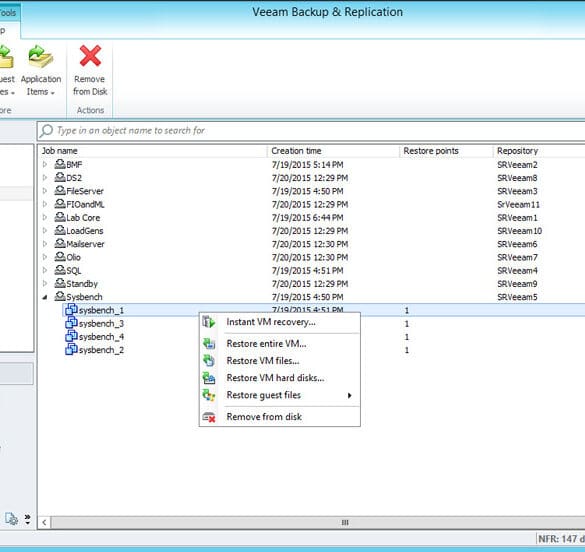
Task: Click the Sysbench job icon
Action: tap(60, 296)
